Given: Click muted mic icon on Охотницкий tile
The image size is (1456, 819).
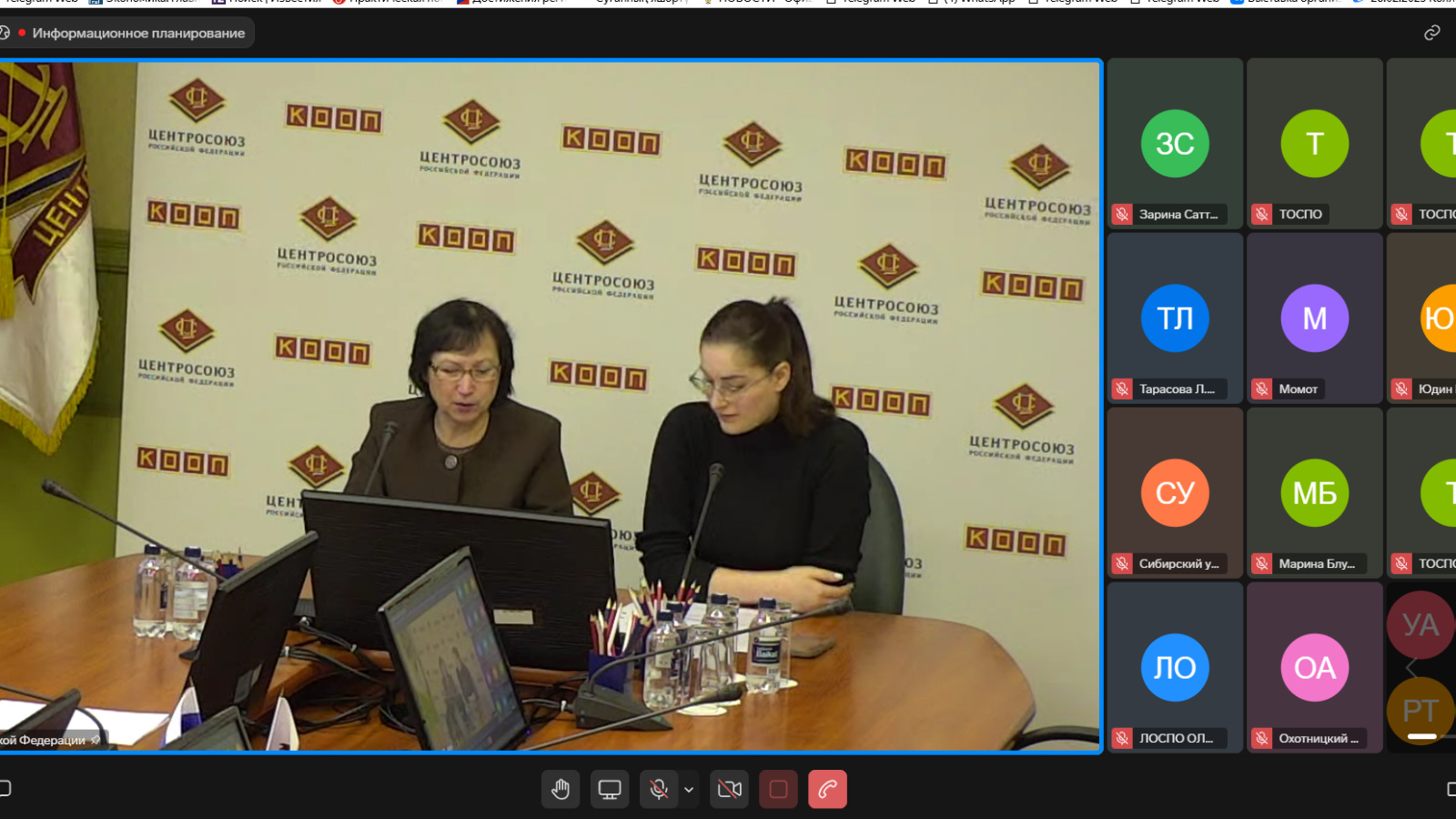Looking at the screenshot, I should point(1261,739).
